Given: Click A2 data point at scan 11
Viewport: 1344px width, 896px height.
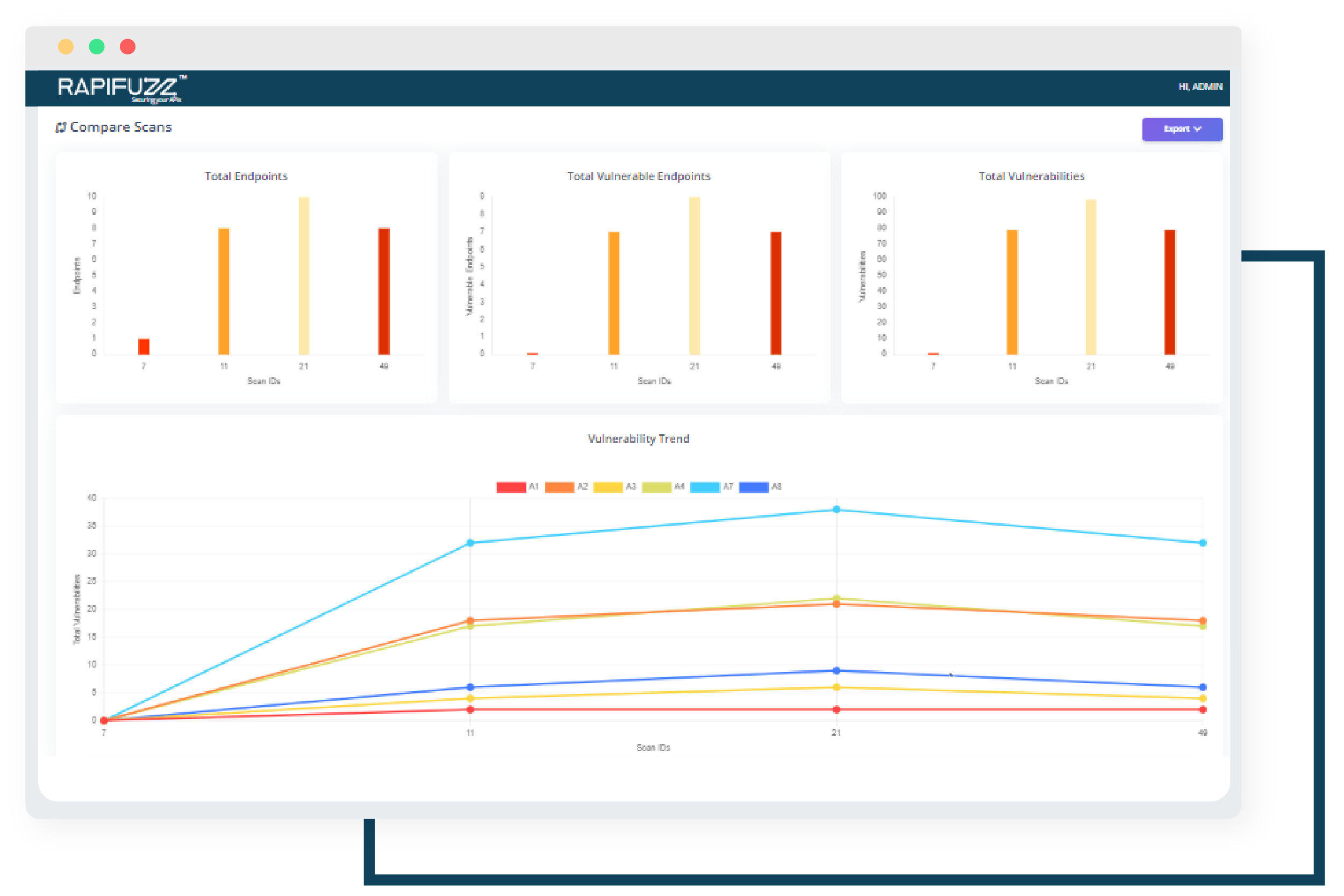Looking at the screenshot, I should tap(470, 621).
